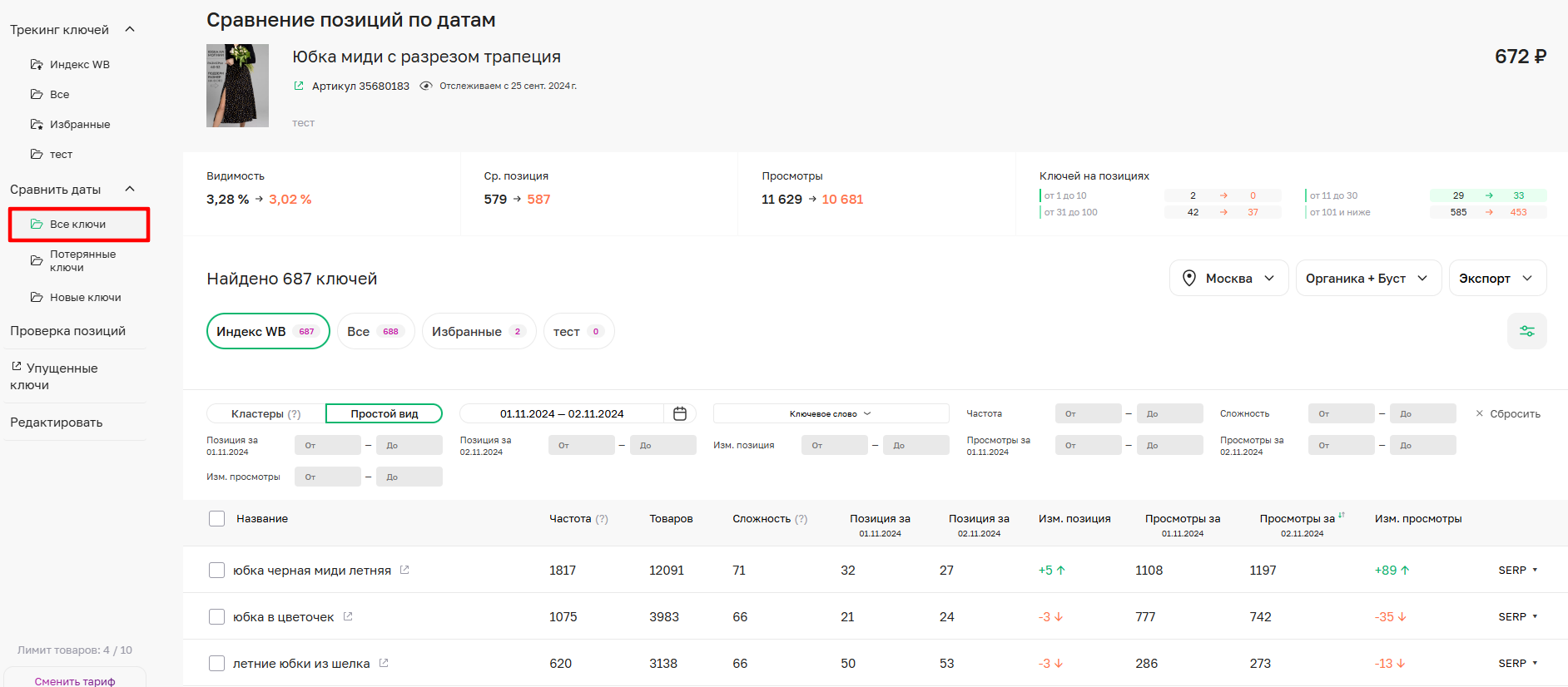Check the select-all checkbox near Название
1568x687 pixels.
(x=217, y=519)
